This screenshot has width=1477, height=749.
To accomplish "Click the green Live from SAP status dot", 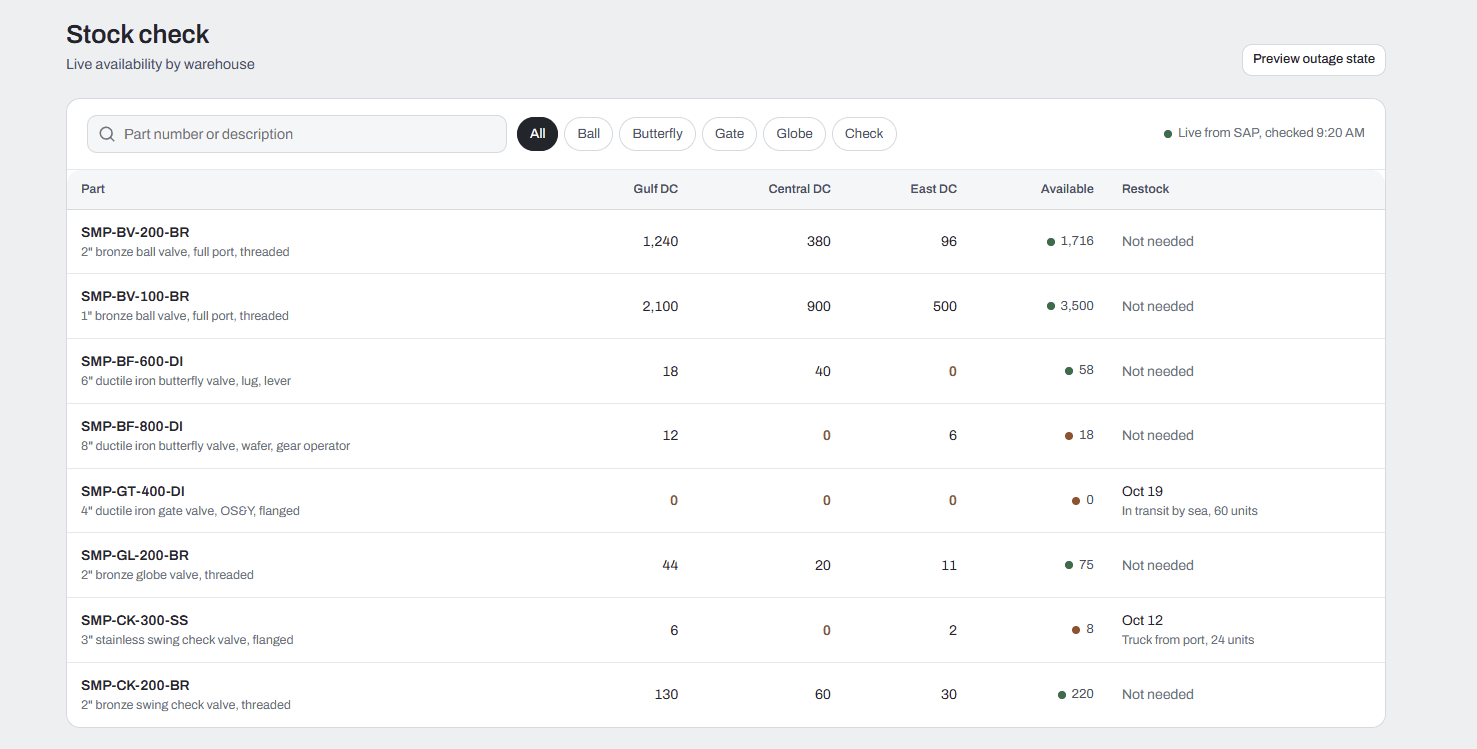I will tap(1168, 134).
